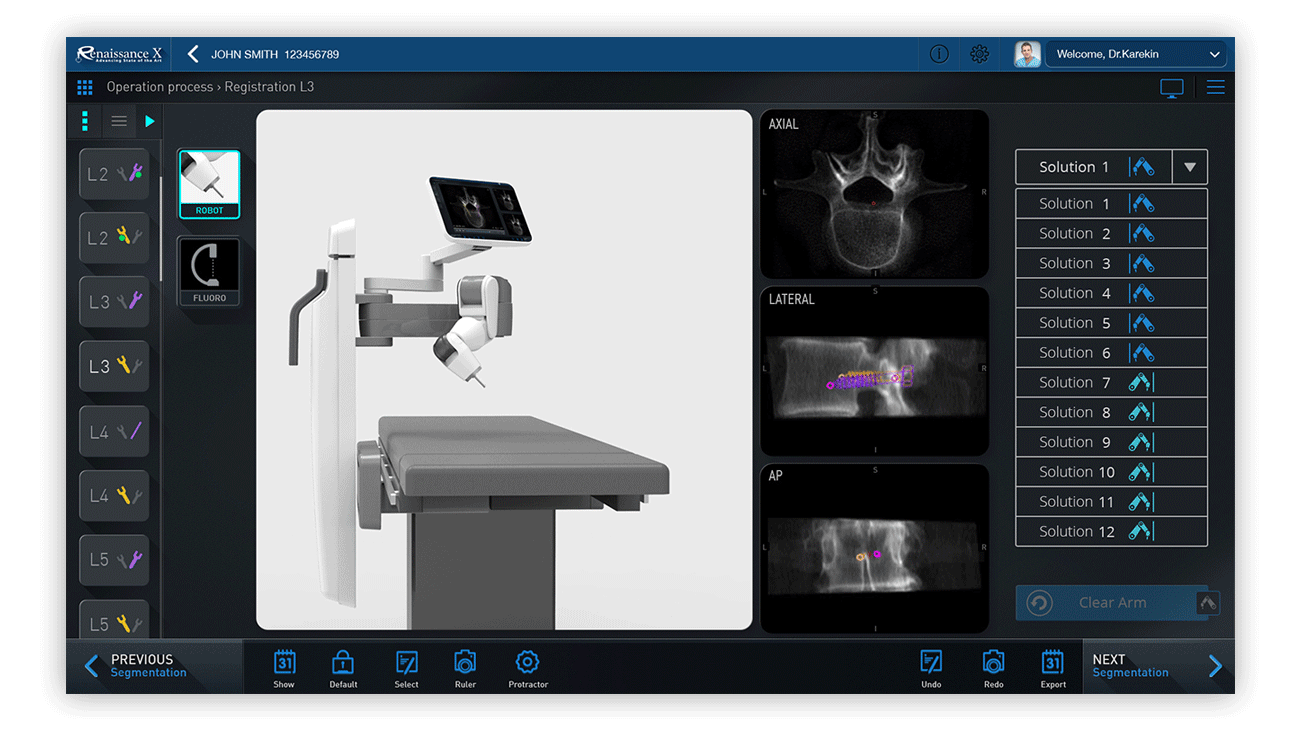Click Dr.Karekin profile avatar
This screenshot has height=731, width=1300.
pyautogui.click(x=1027, y=54)
